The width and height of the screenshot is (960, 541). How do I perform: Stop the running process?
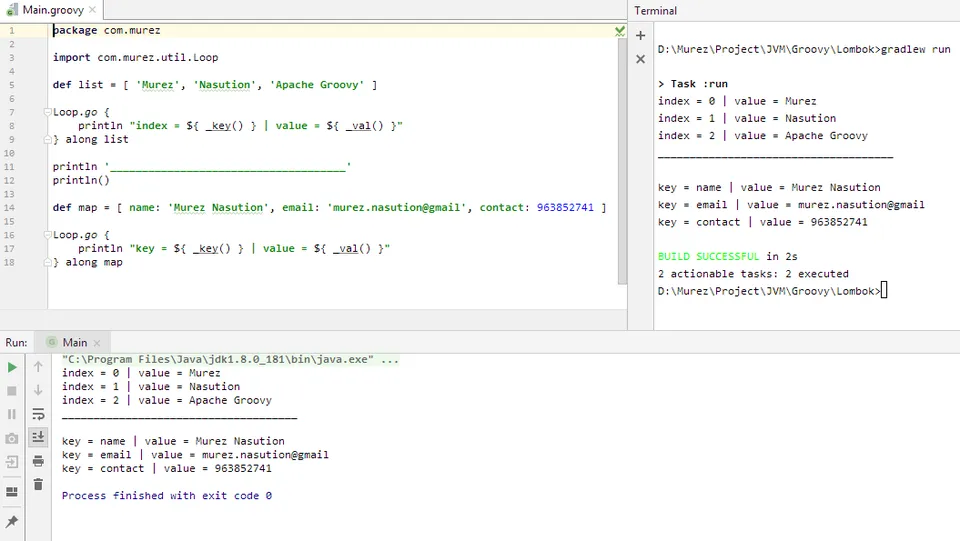click(x=12, y=390)
